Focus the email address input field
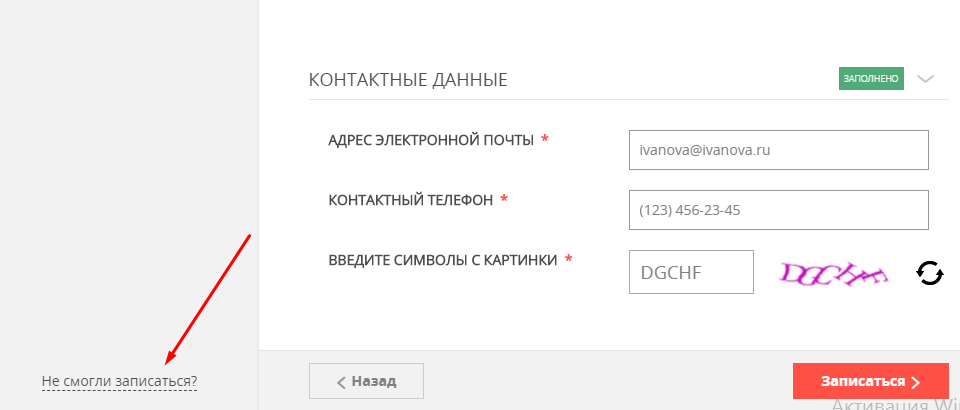The width and height of the screenshot is (960, 410). 779,150
